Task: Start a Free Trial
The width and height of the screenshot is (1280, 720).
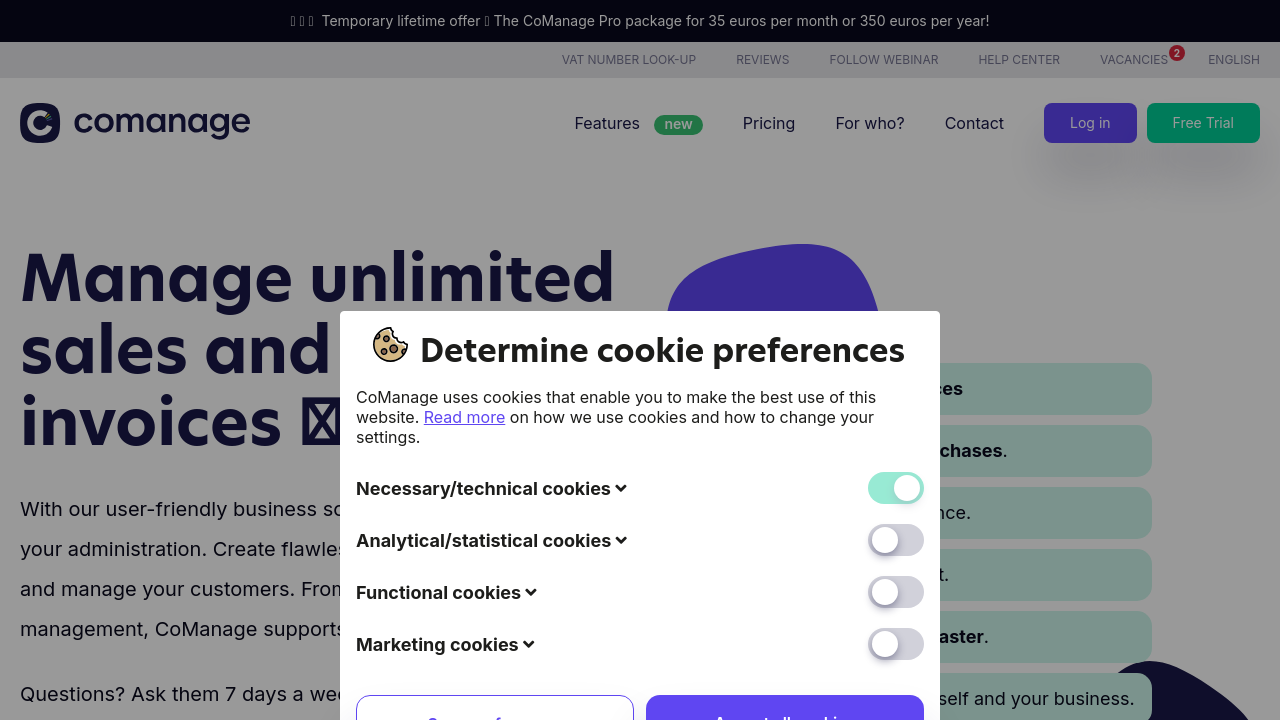Action: (x=1203, y=123)
